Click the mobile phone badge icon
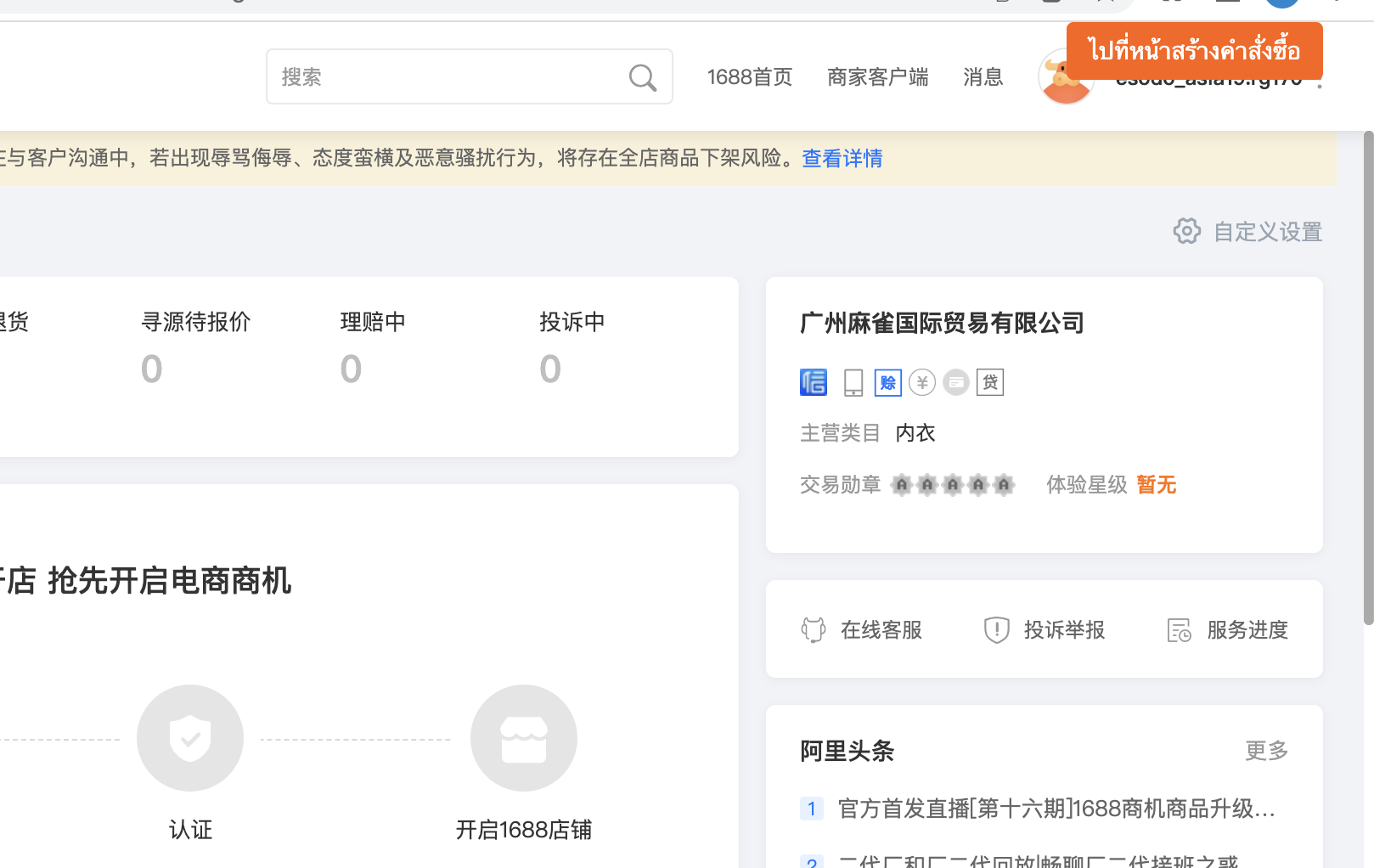 (853, 382)
